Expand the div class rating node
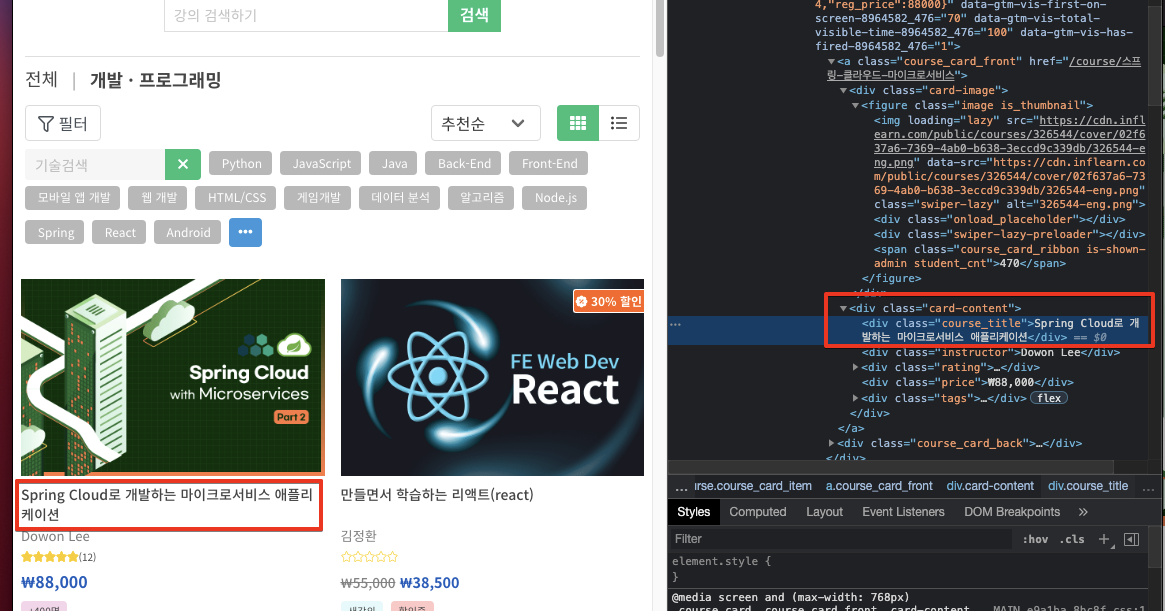Image resolution: width=1165 pixels, height=611 pixels. [x=855, y=367]
